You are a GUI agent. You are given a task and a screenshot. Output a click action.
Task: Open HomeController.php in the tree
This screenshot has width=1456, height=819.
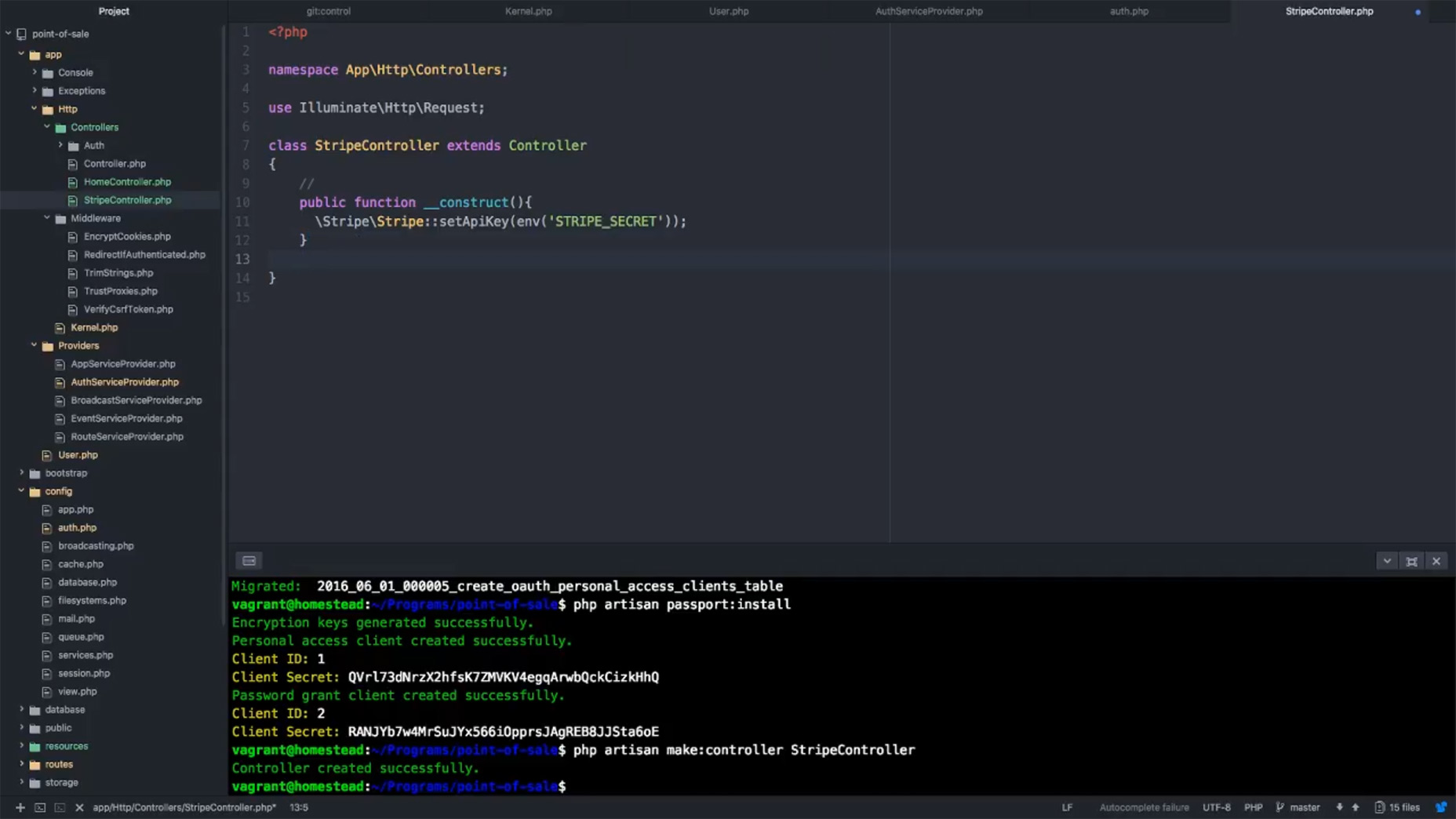coord(127,181)
